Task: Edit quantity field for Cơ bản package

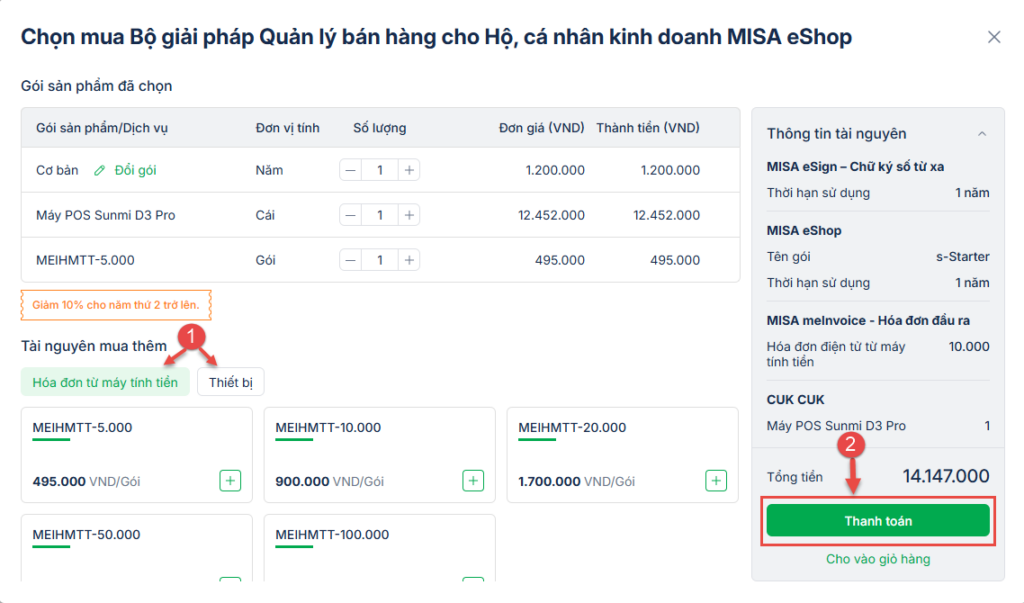Action: click(379, 170)
